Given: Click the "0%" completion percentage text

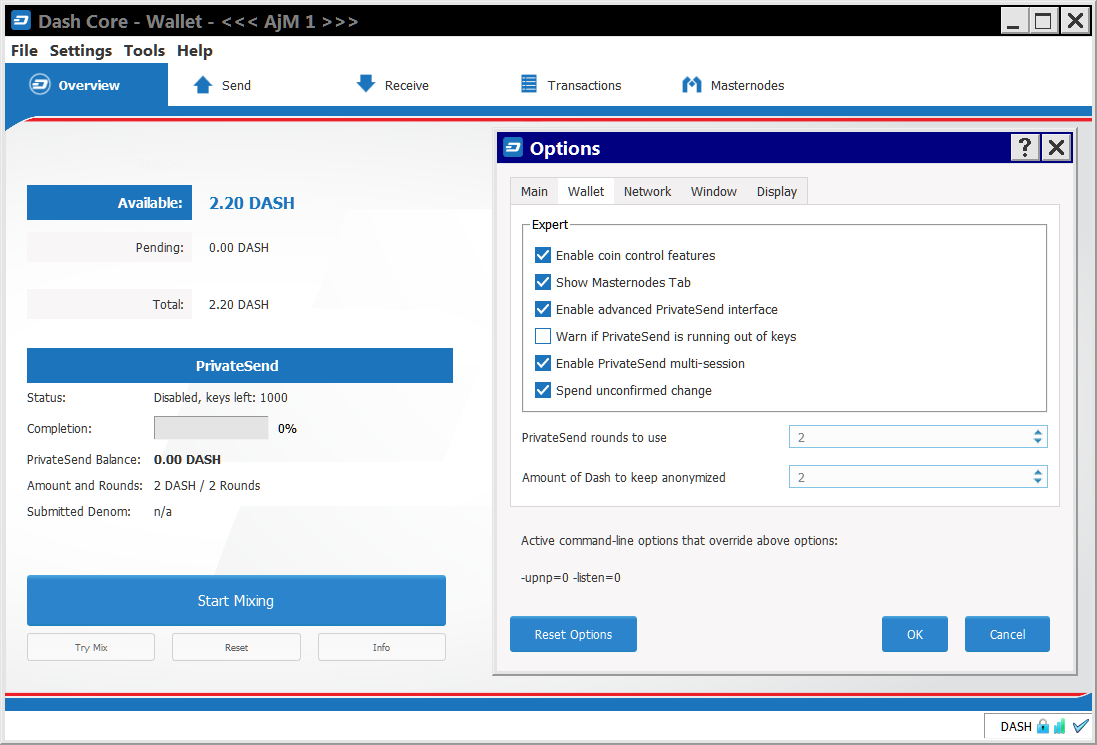Looking at the screenshot, I should pos(288,429).
